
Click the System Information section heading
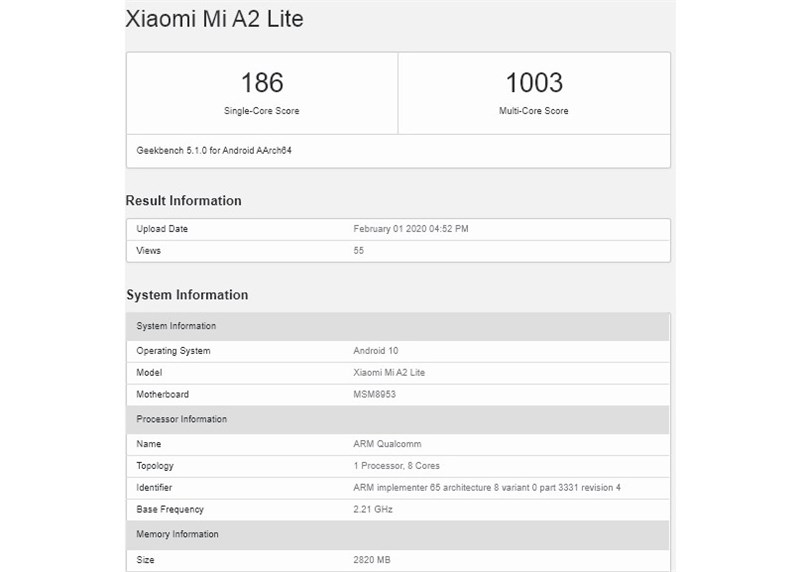187,295
